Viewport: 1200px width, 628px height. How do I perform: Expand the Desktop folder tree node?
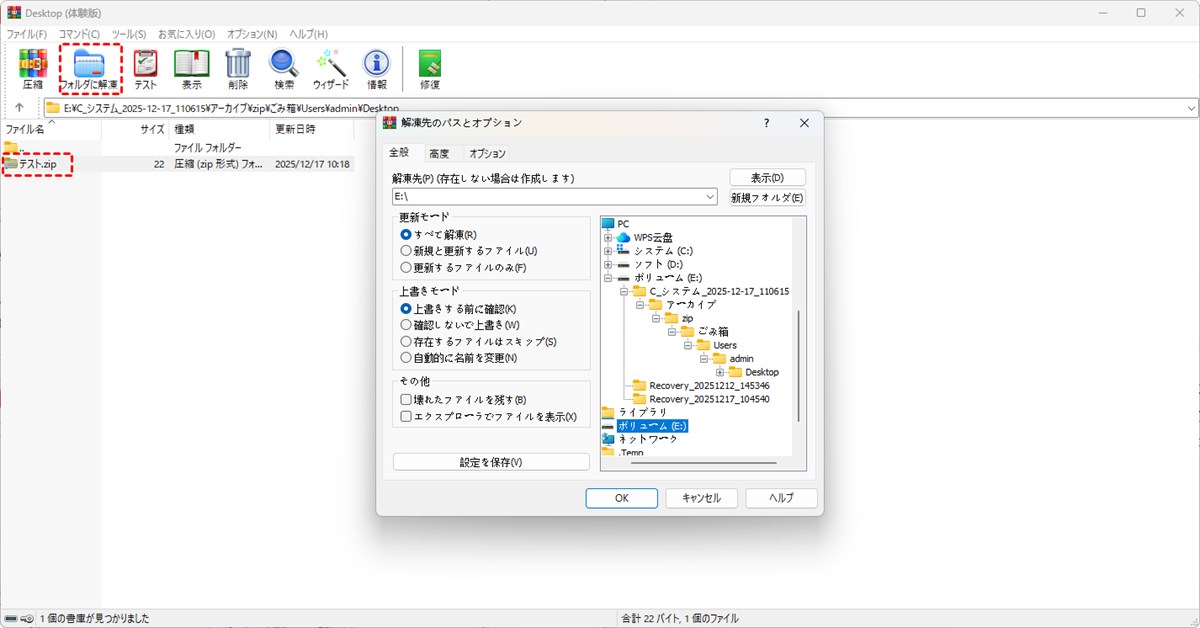pos(720,373)
